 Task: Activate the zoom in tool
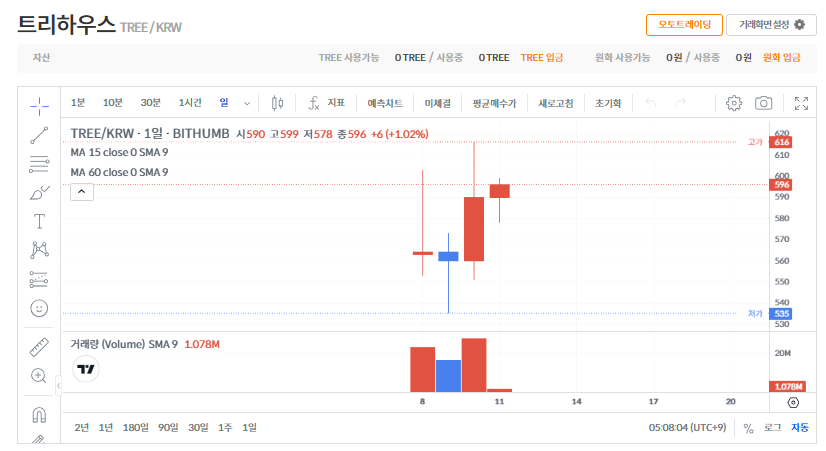point(39,376)
